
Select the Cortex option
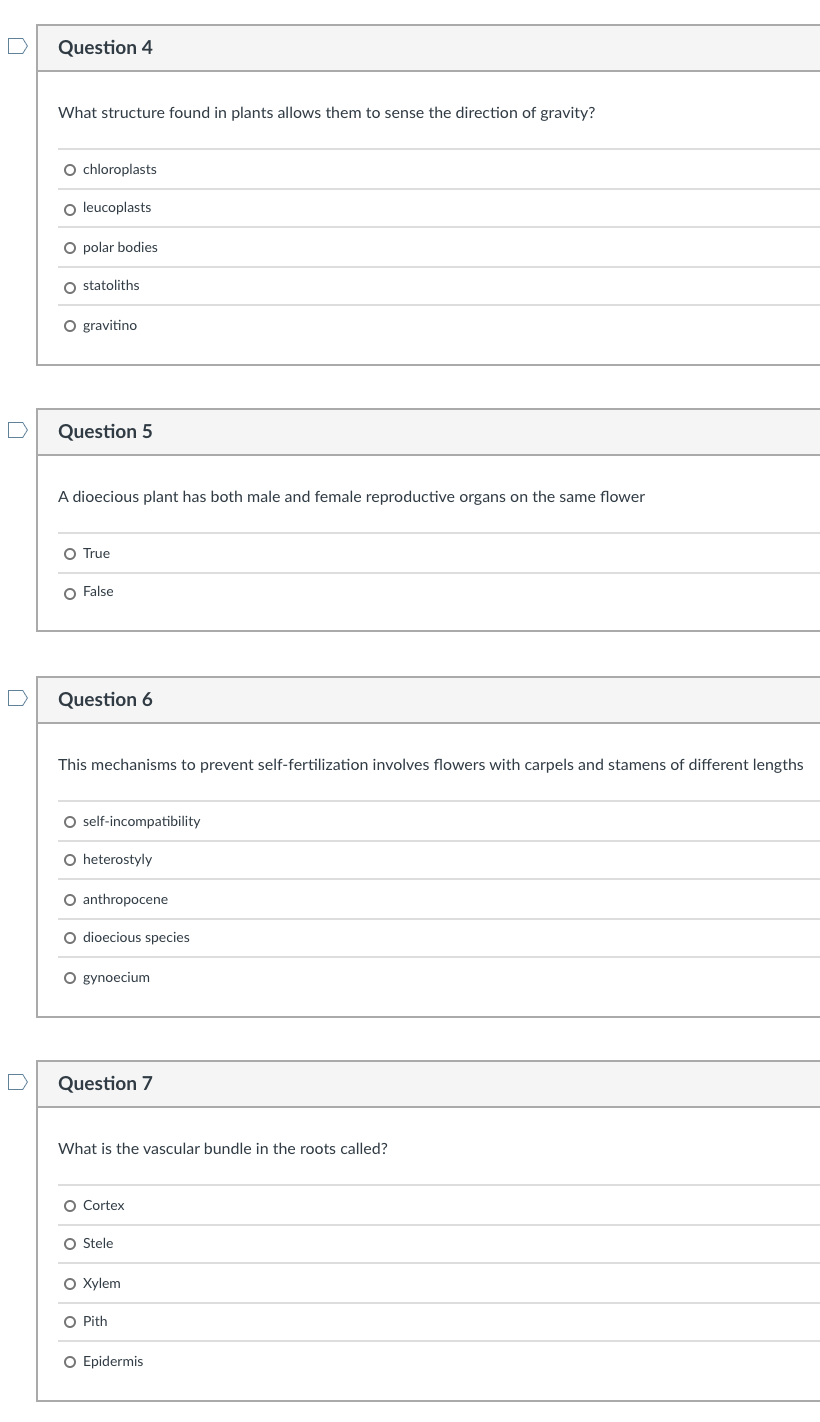tap(69, 1206)
